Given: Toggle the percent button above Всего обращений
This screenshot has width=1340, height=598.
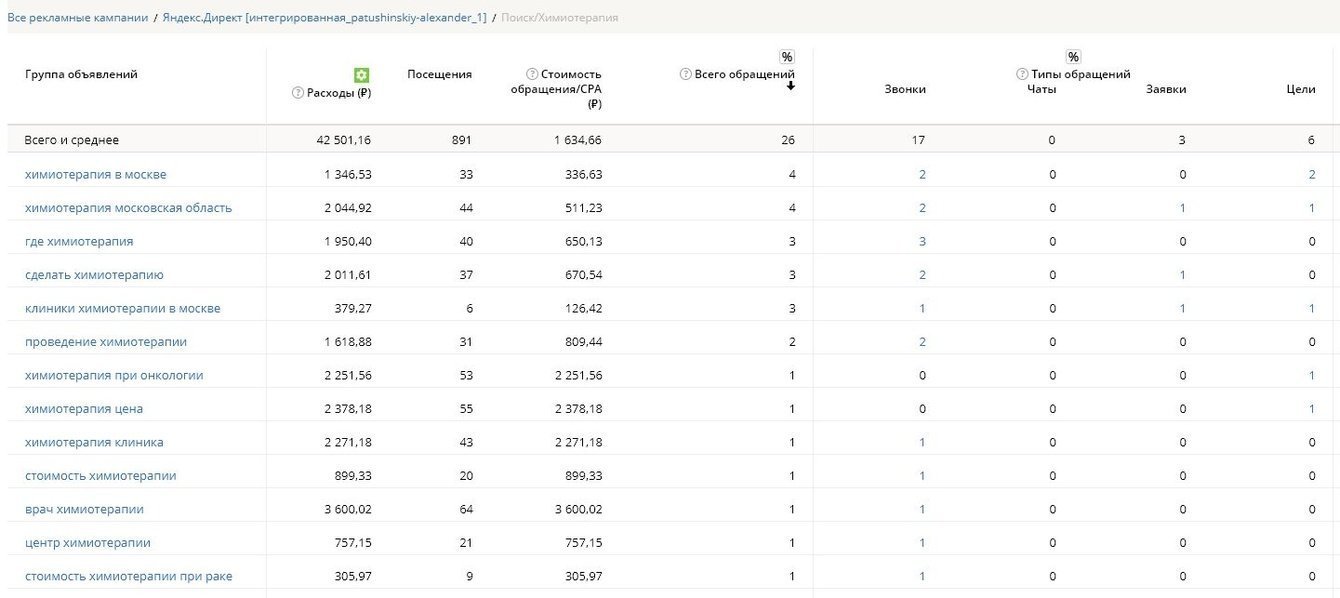Looking at the screenshot, I should point(787,57).
